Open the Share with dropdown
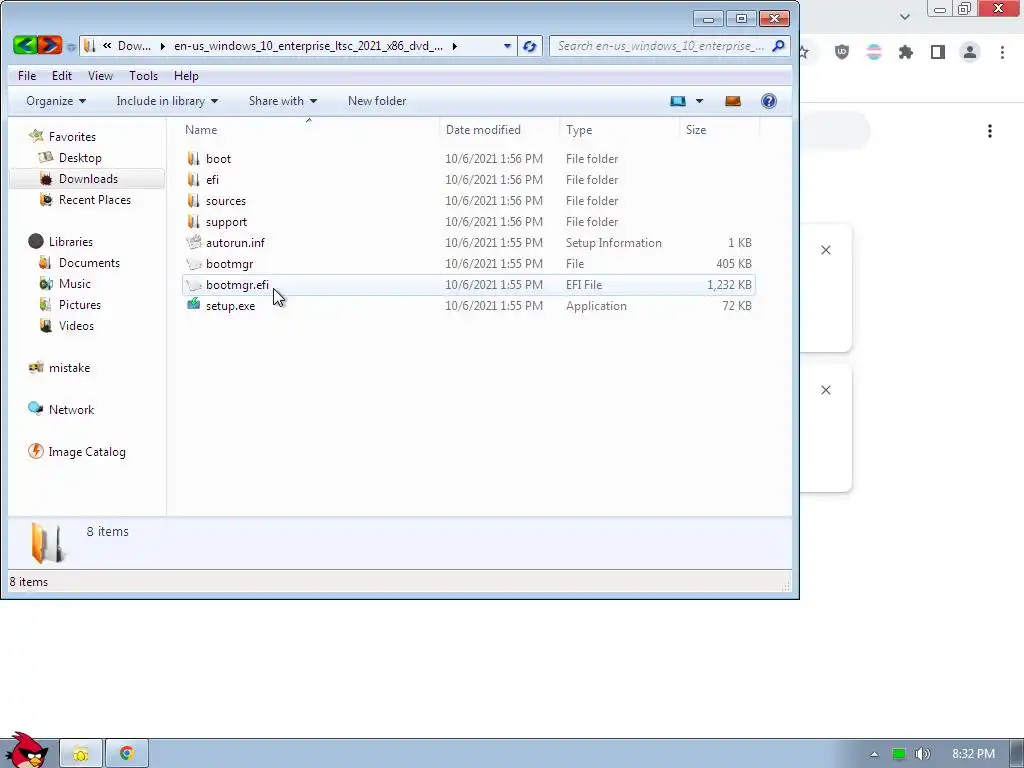This screenshot has width=1024, height=768. [x=283, y=101]
